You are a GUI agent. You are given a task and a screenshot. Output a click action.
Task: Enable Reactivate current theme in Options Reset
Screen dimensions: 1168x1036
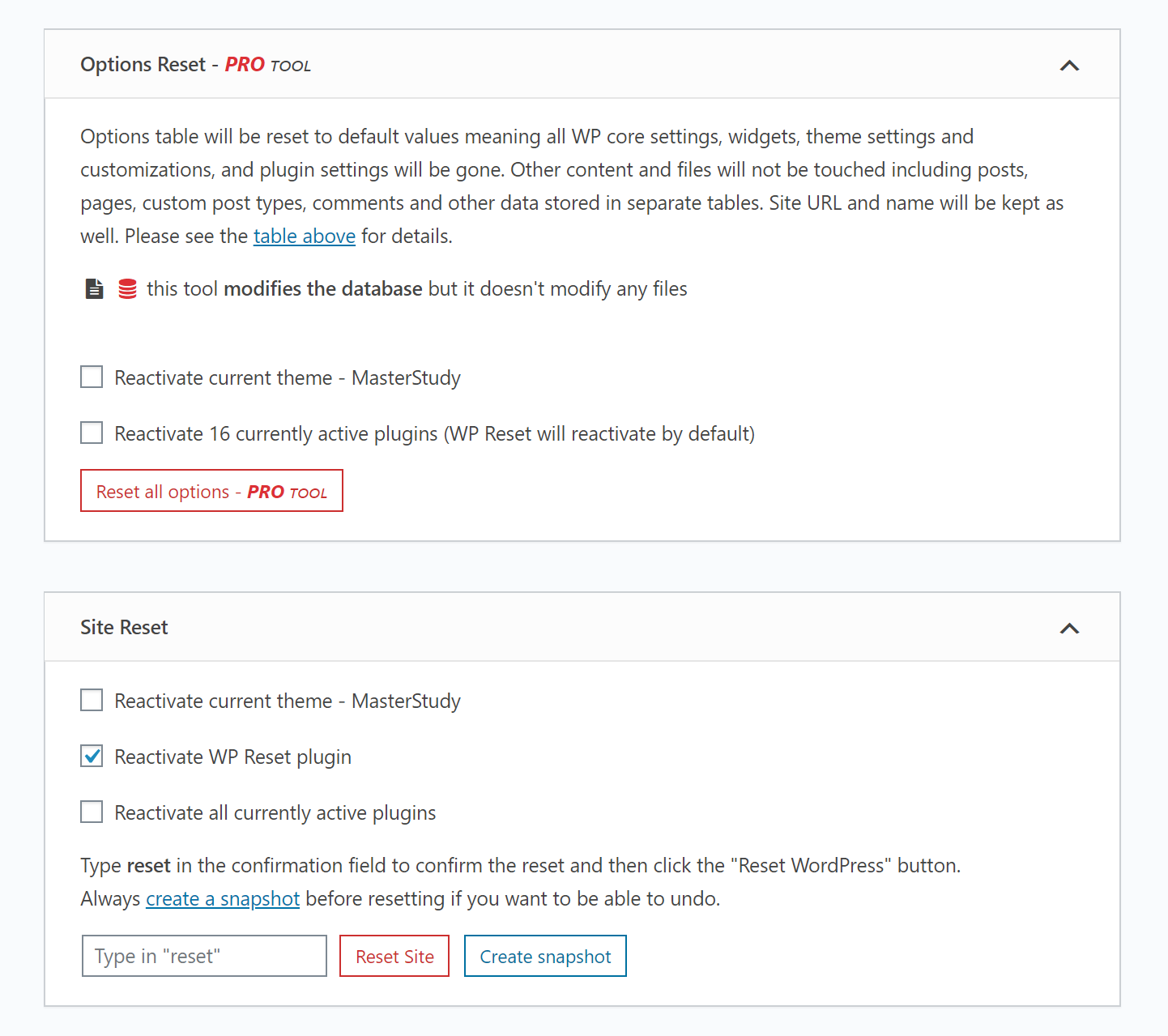coord(92,377)
